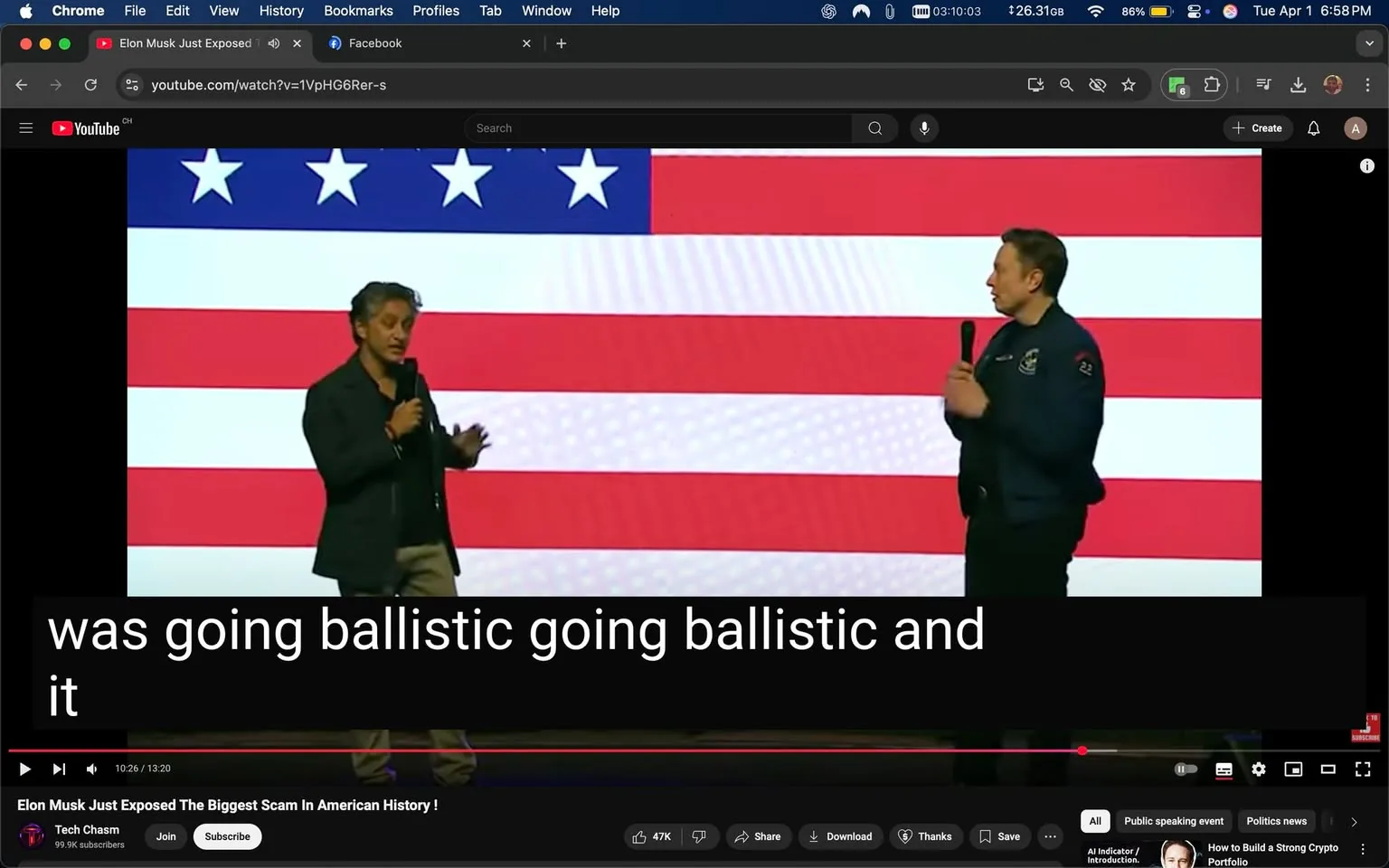The height and width of the screenshot is (868, 1389).
Task: Mute the video volume
Action: point(90,769)
